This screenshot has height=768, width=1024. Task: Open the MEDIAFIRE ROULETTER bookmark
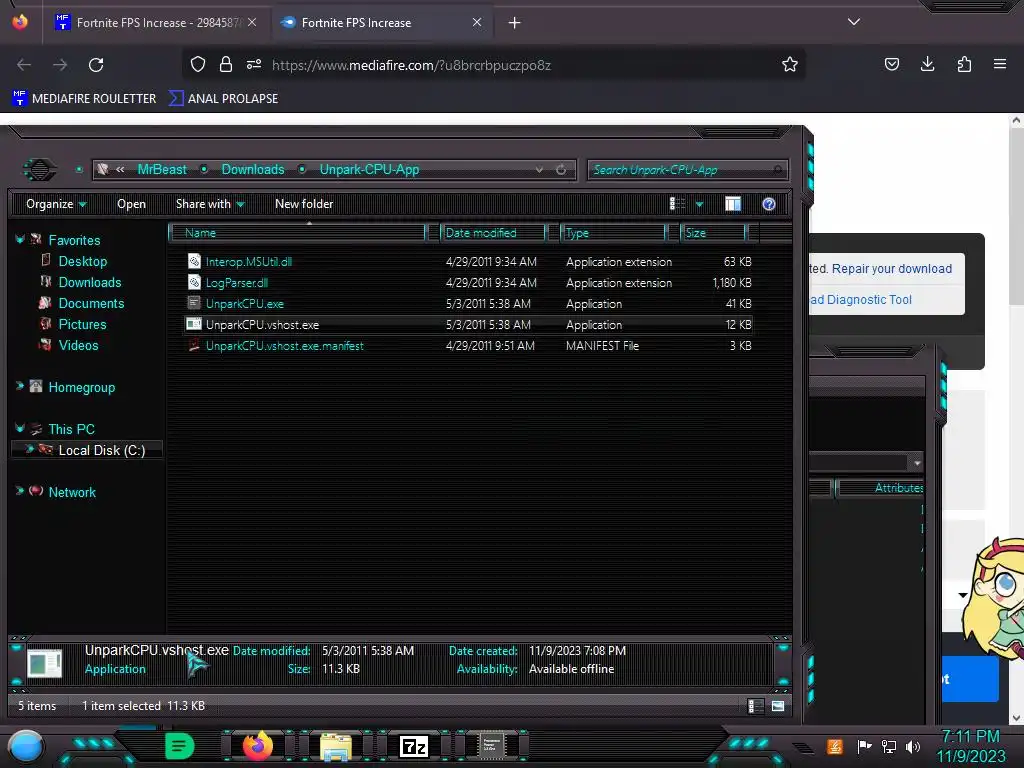[x=84, y=99]
